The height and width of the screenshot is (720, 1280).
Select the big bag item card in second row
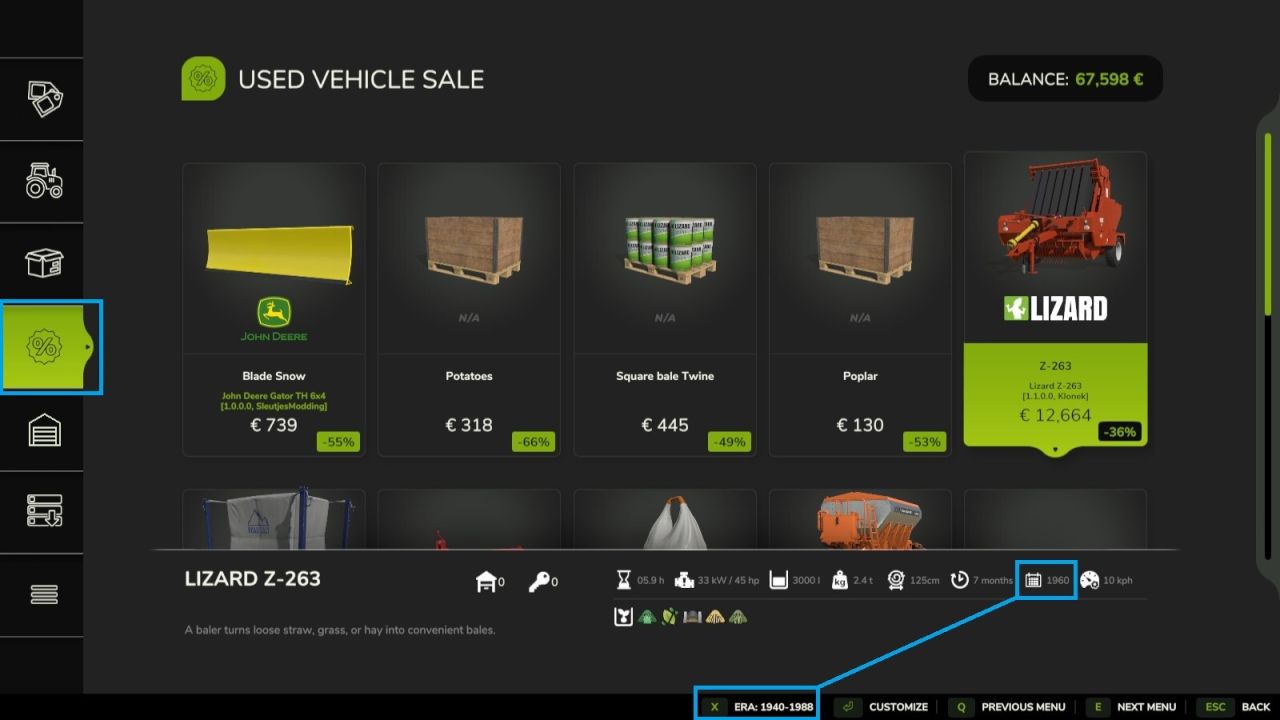[x=274, y=519]
